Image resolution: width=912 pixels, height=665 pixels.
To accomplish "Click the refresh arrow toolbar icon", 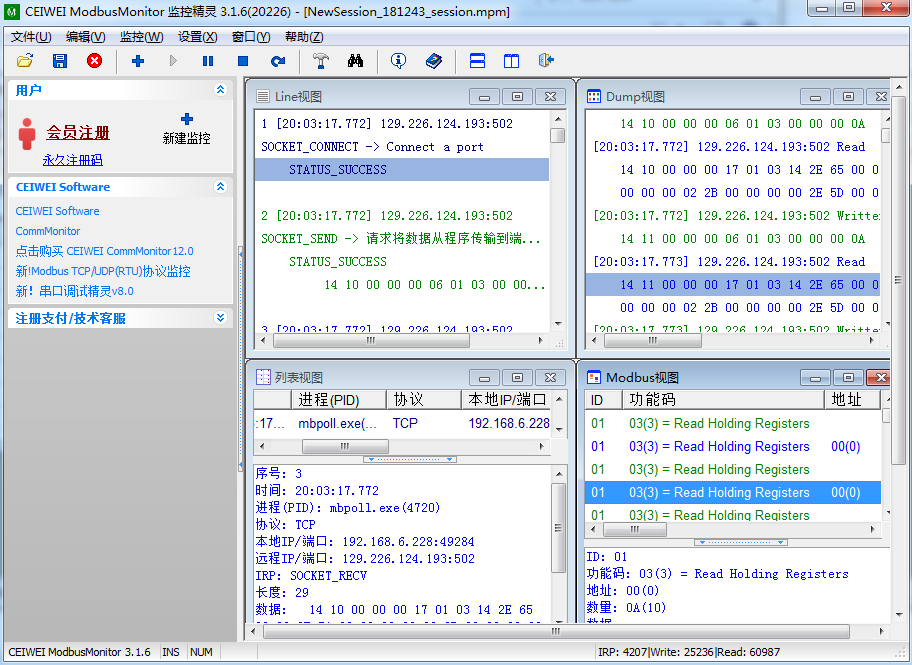I will click(278, 61).
